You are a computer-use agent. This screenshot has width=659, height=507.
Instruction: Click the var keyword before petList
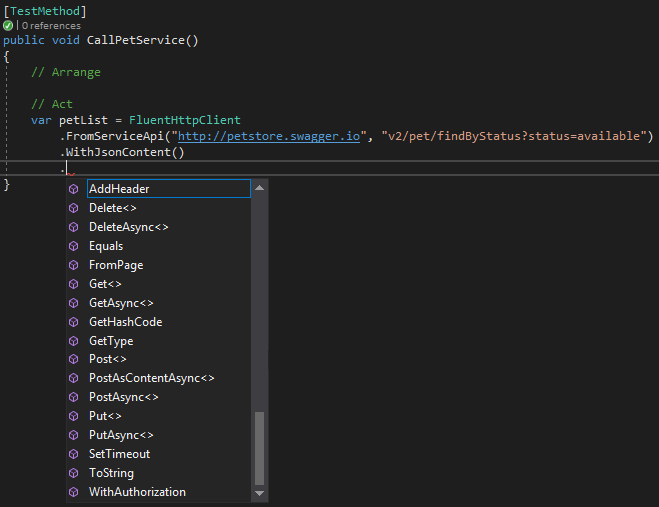point(41,120)
